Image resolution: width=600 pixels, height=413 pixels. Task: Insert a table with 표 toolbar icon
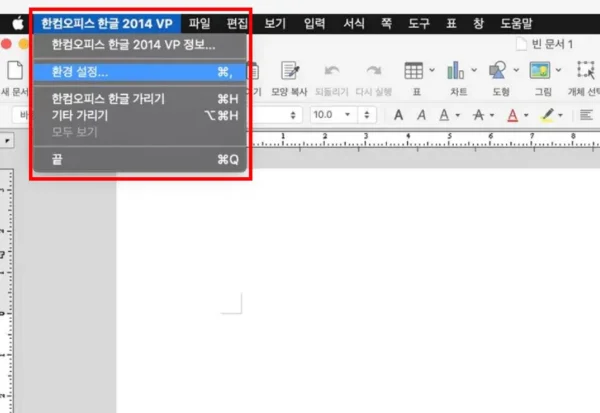pos(414,71)
